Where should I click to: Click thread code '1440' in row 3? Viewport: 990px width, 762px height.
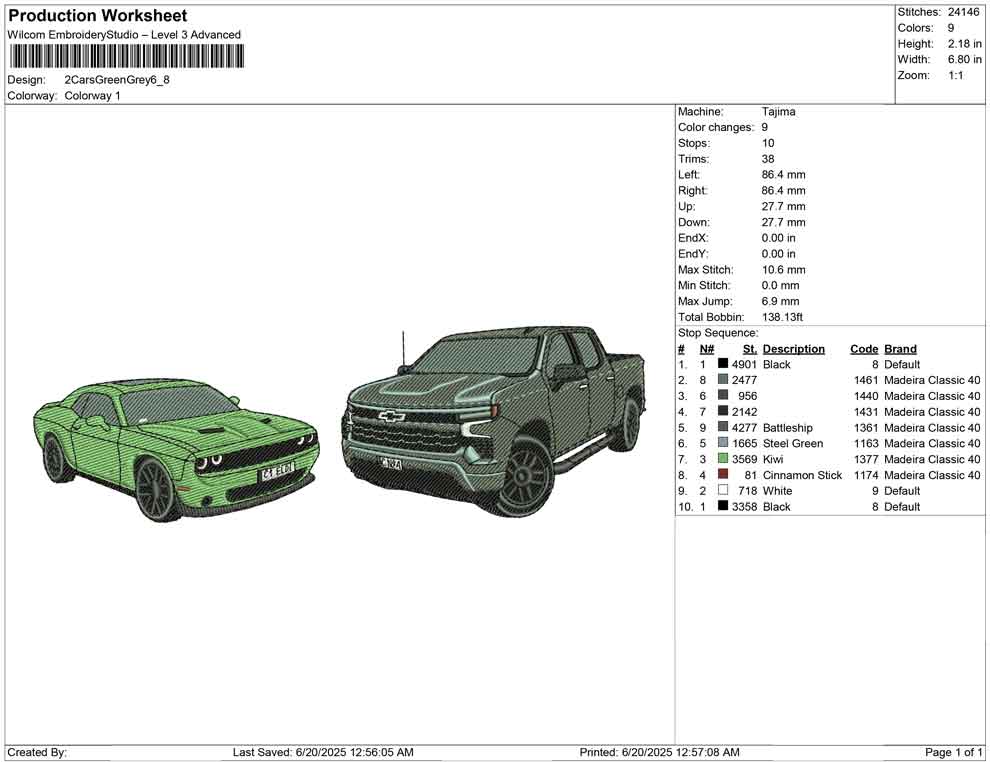pyautogui.click(x=866, y=396)
